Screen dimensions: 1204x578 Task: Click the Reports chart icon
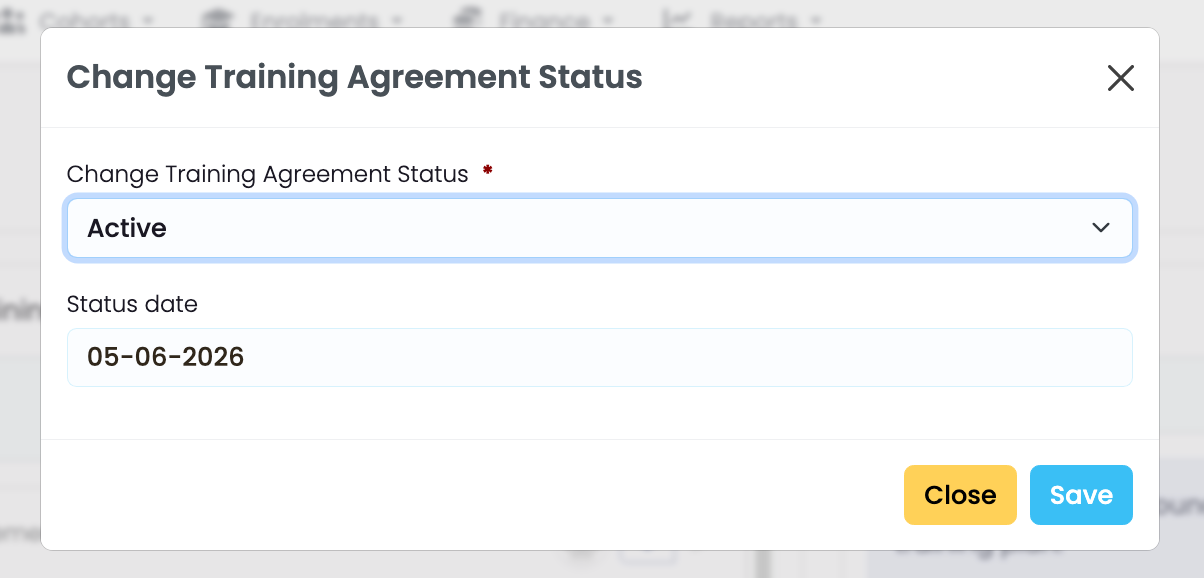[678, 19]
